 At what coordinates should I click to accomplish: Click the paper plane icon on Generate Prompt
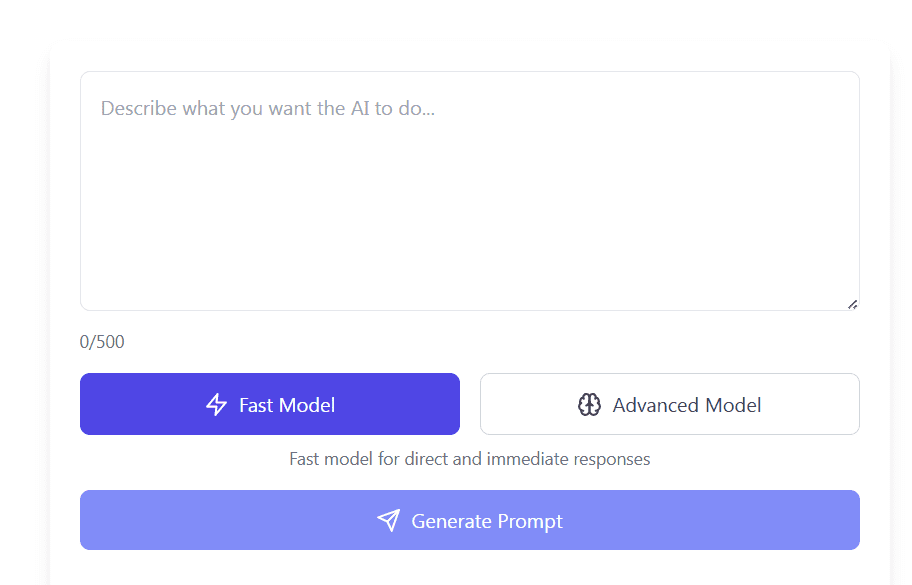click(x=390, y=520)
